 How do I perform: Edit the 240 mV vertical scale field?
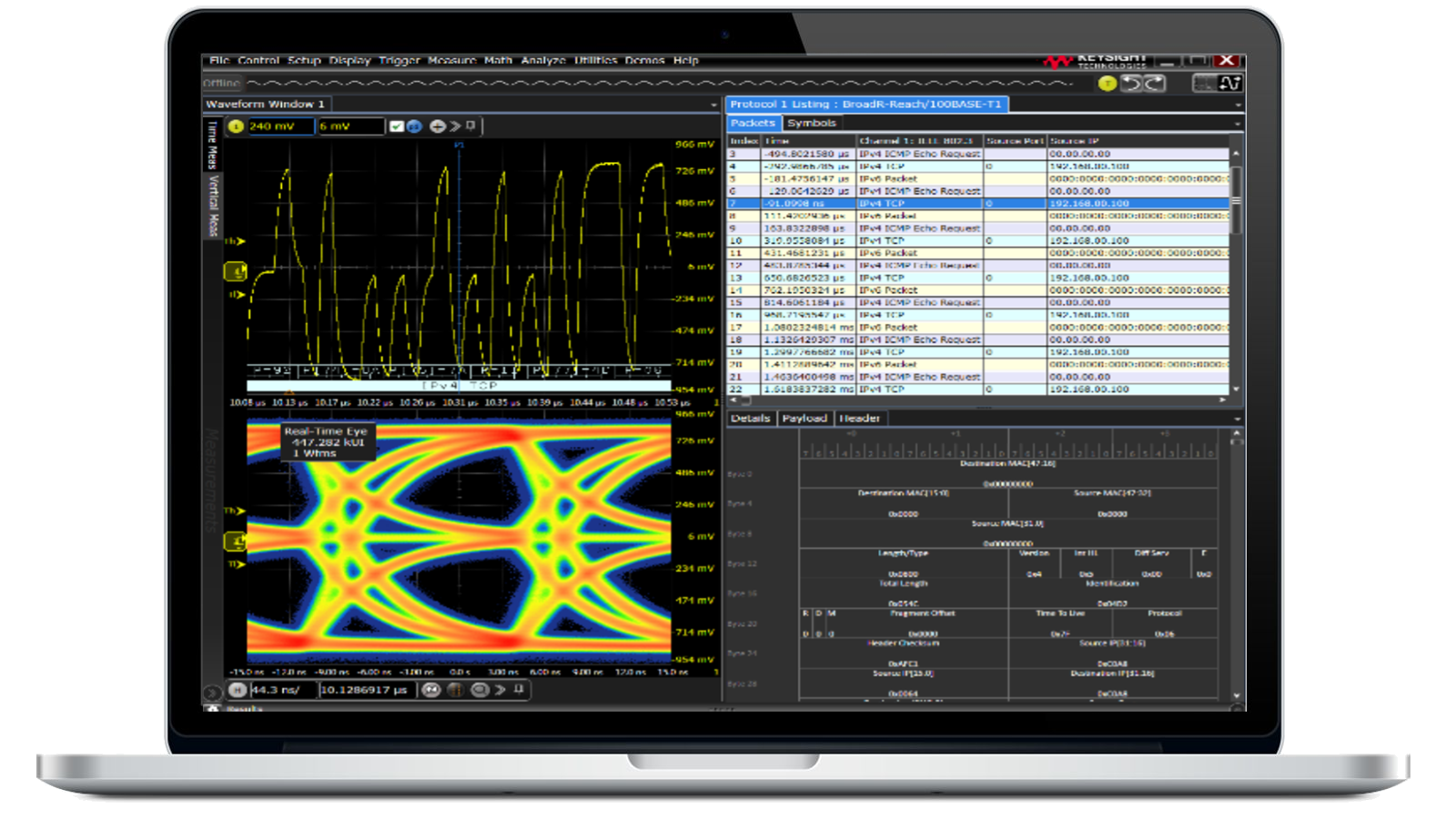281,126
